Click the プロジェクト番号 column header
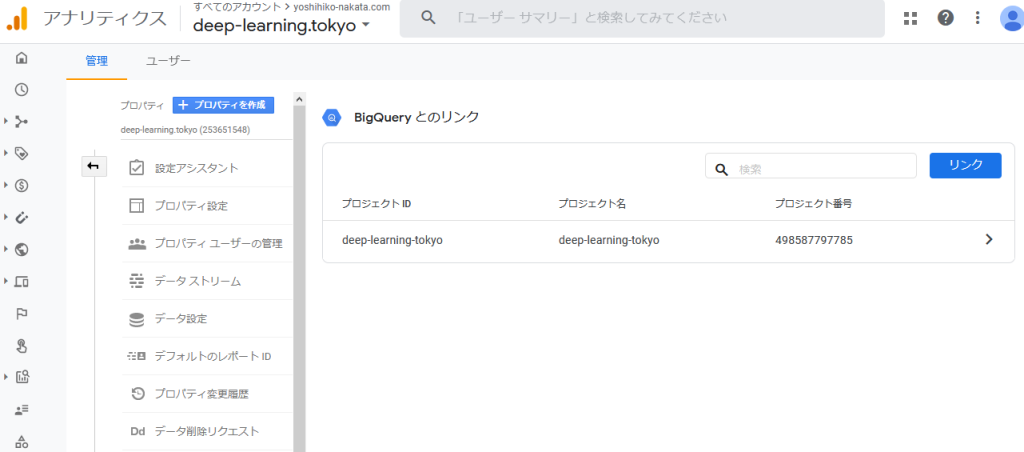 click(813, 204)
